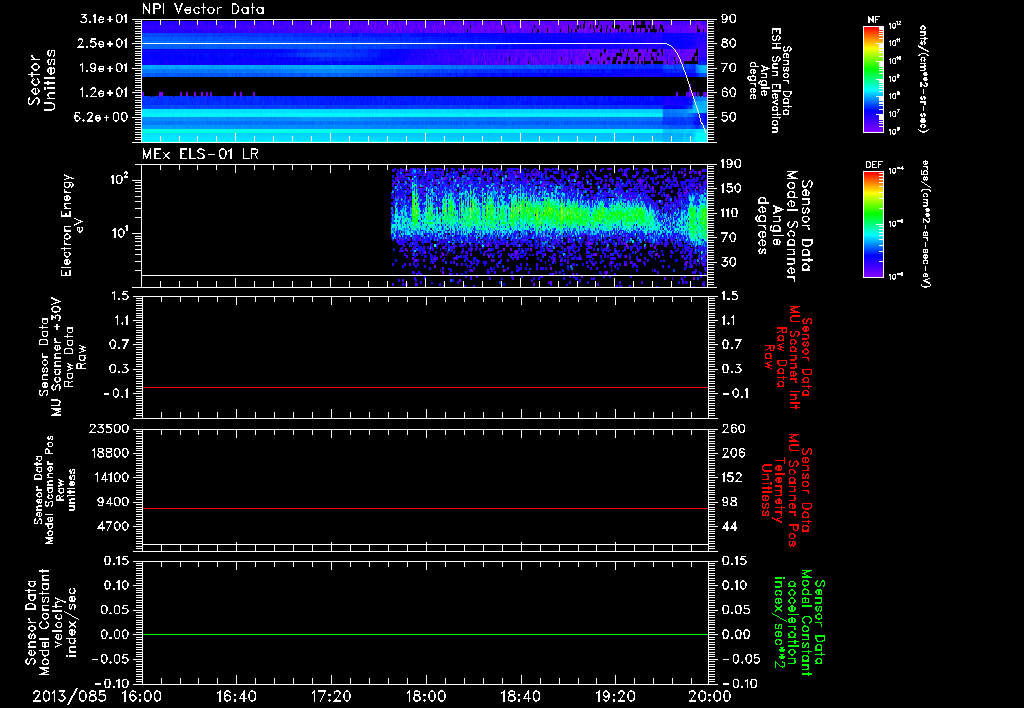Image resolution: width=1024 pixels, height=708 pixels.
Task: Click the '1.2e+01' sector tick value
Action: (x=104, y=93)
